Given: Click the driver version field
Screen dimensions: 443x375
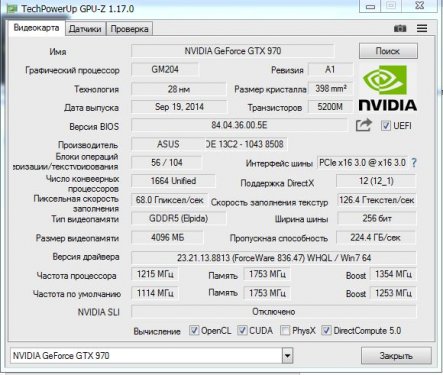Looking at the screenshot, I should click(x=274, y=258).
